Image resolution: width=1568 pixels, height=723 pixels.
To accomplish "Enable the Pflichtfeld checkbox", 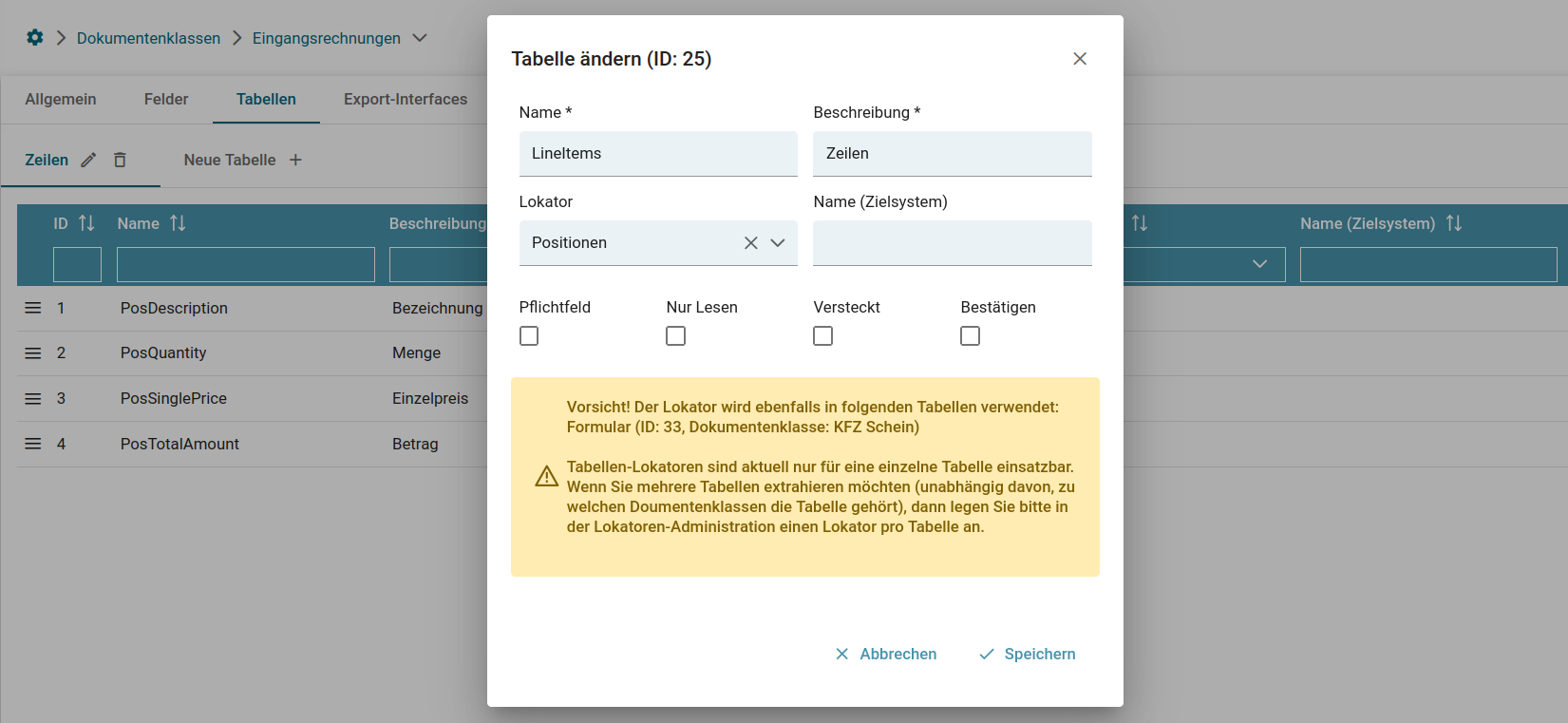I will (529, 336).
